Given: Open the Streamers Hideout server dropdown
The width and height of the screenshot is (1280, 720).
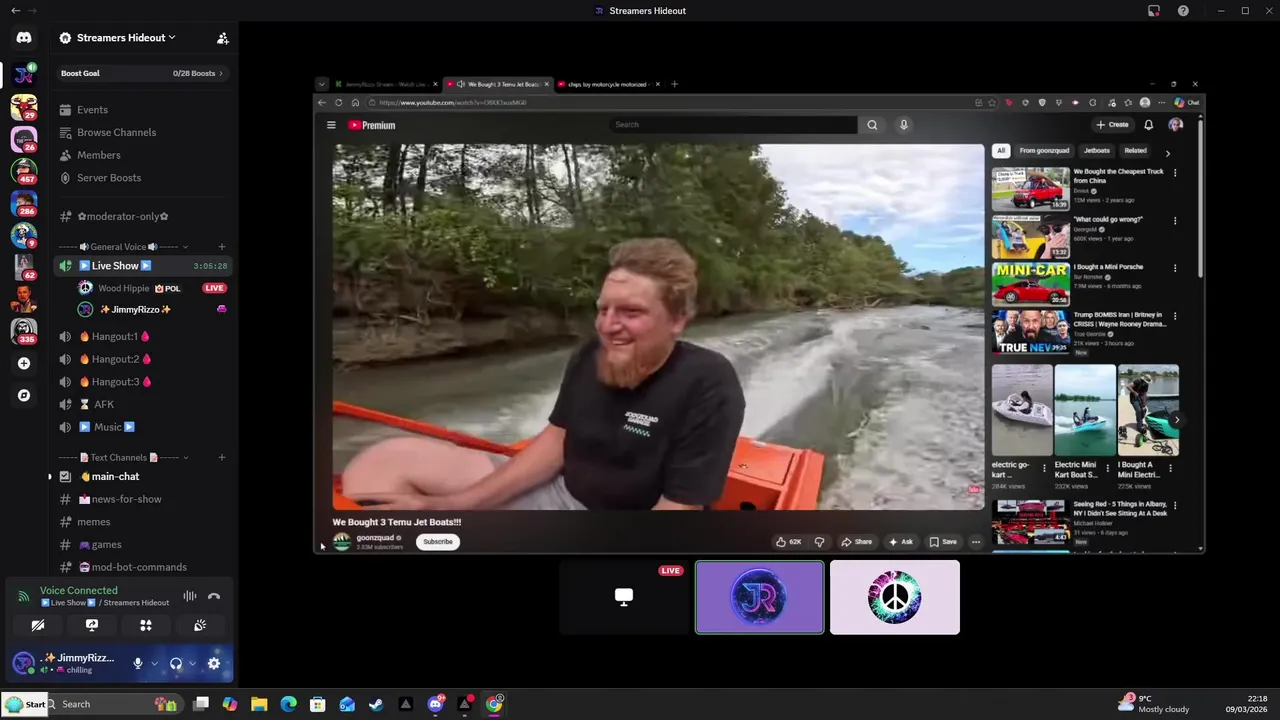Looking at the screenshot, I should pos(117,38).
